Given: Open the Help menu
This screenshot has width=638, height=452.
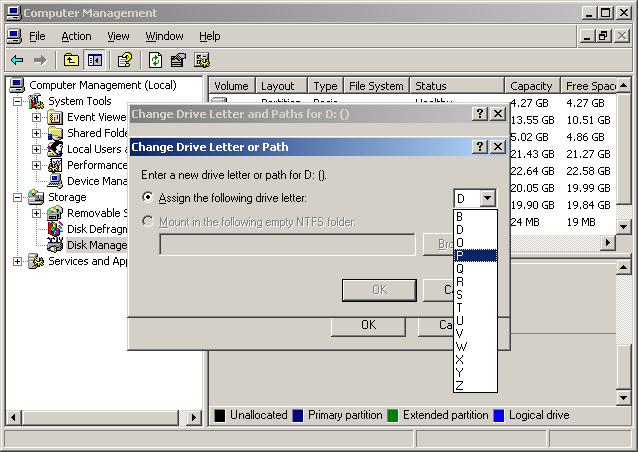Looking at the screenshot, I should tap(210, 37).
